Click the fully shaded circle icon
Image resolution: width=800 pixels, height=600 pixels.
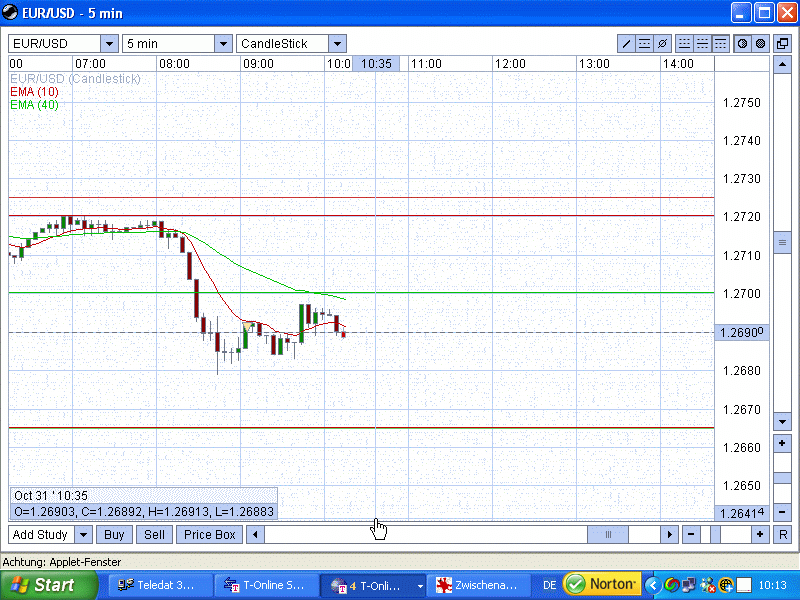(x=760, y=44)
